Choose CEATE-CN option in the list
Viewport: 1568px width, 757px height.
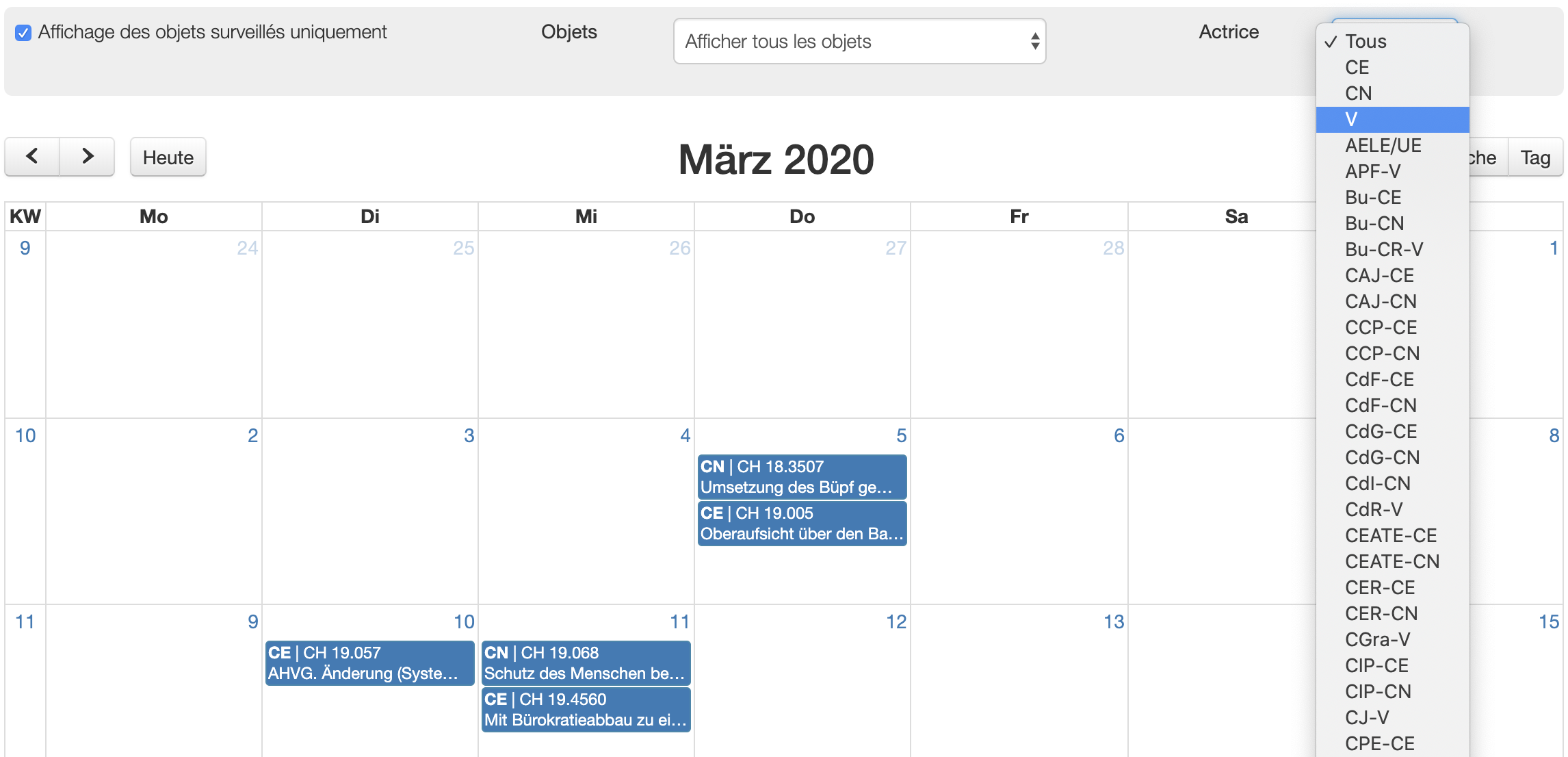(x=1392, y=561)
